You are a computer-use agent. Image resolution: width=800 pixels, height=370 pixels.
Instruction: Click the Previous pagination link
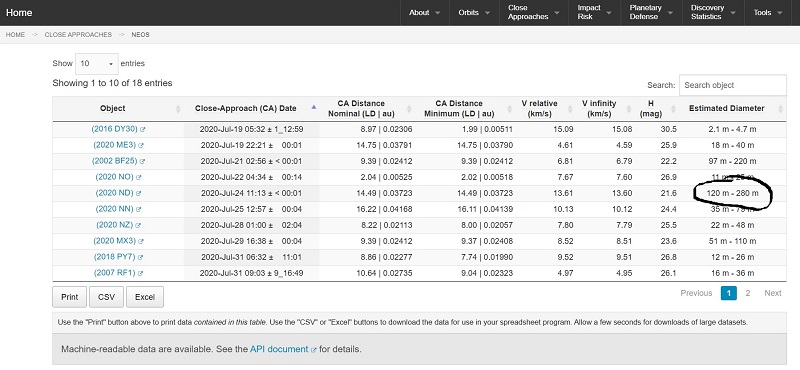click(x=696, y=293)
